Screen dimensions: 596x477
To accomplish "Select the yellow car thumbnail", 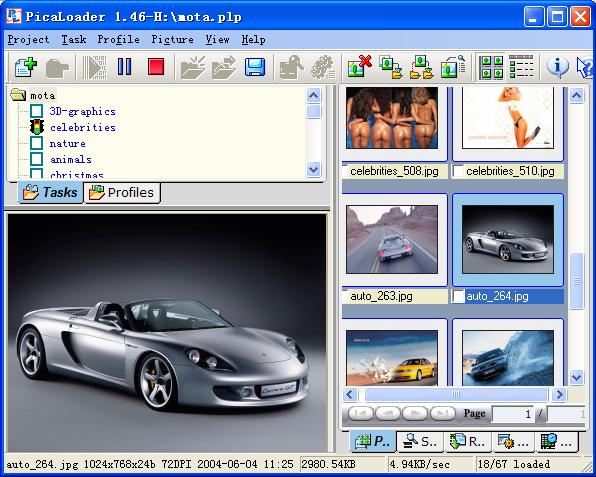I will click(x=392, y=358).
